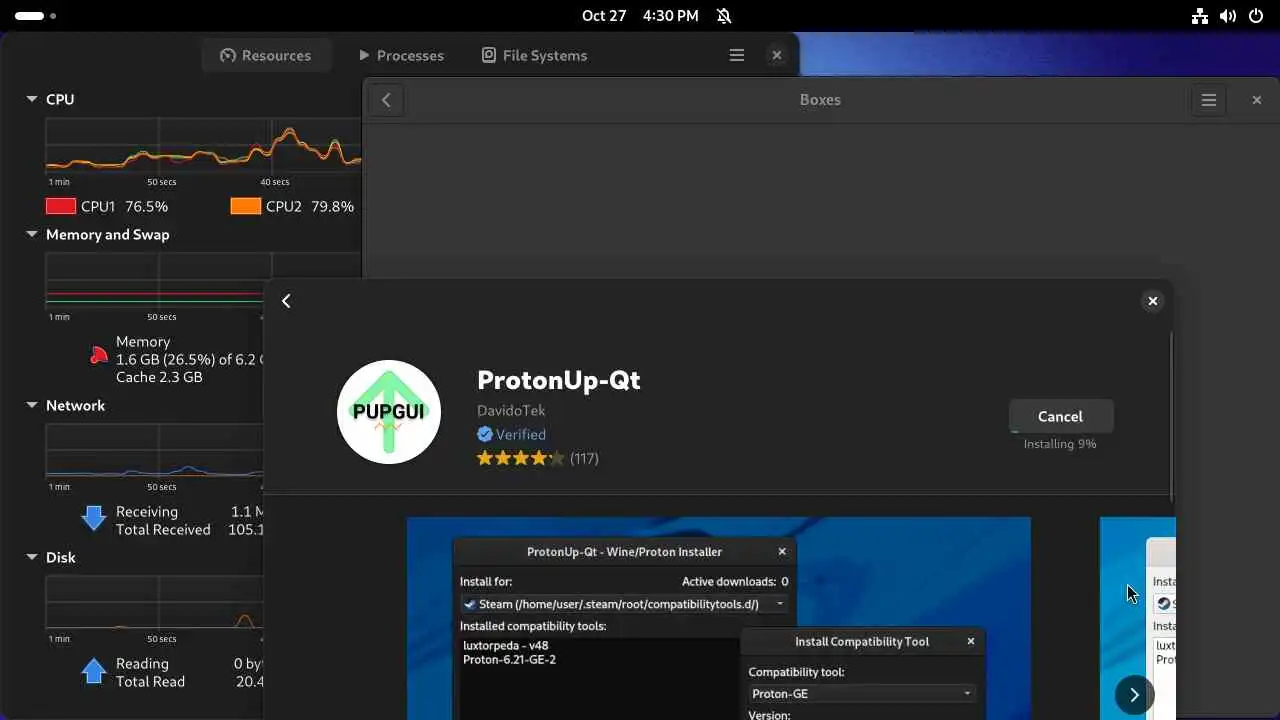1280x720 pixels.
Task: Click the Installing 9% status text
Action: coord(1060,444)
